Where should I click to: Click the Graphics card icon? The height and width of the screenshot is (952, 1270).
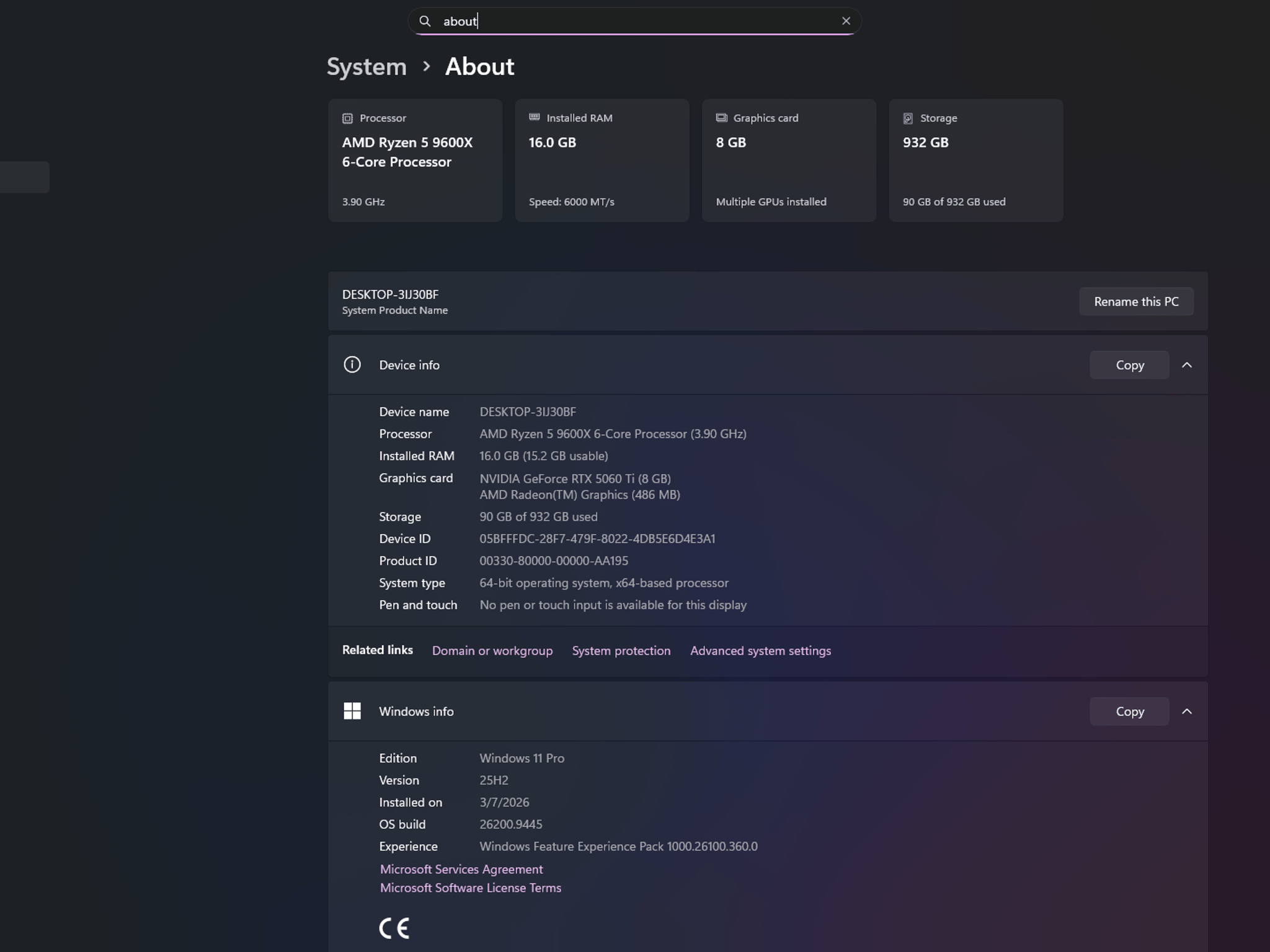pos(721,118)
